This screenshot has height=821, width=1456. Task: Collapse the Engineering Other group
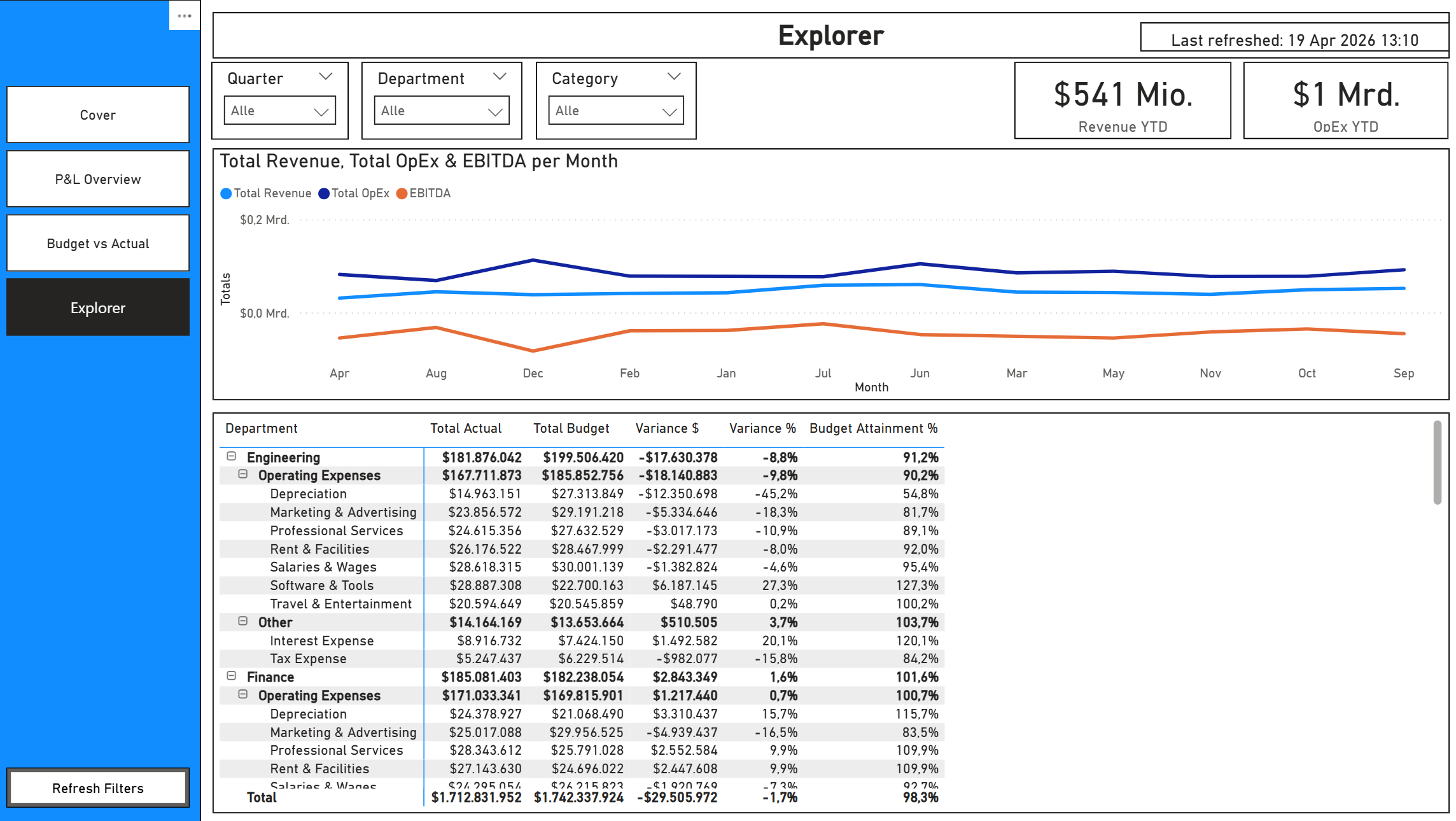(243, 621)
